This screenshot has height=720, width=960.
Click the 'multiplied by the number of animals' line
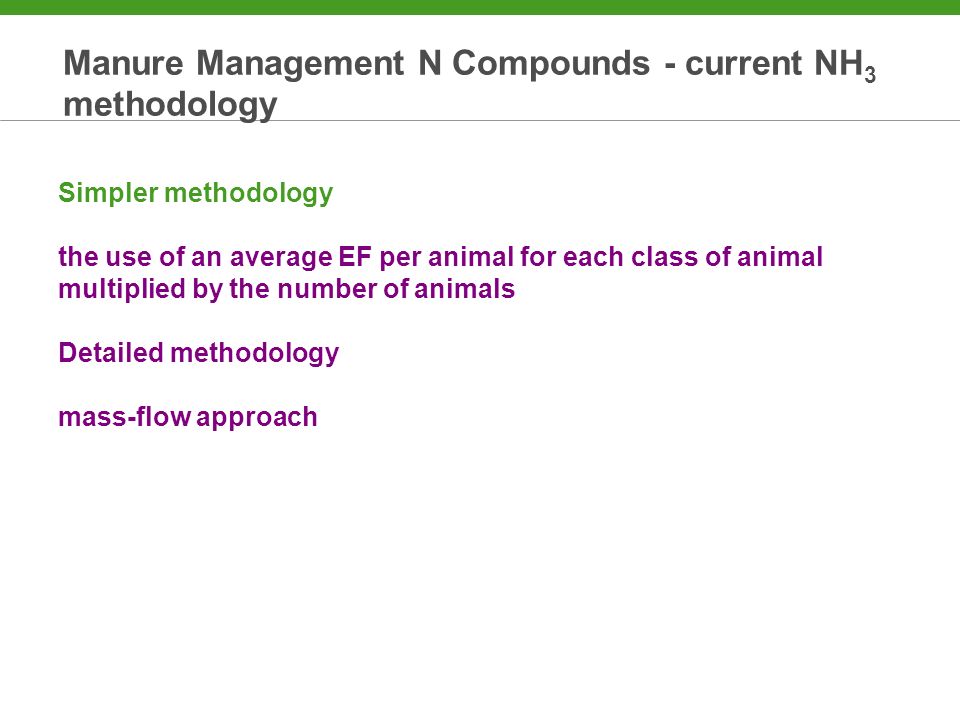click(x=287, y=289)
